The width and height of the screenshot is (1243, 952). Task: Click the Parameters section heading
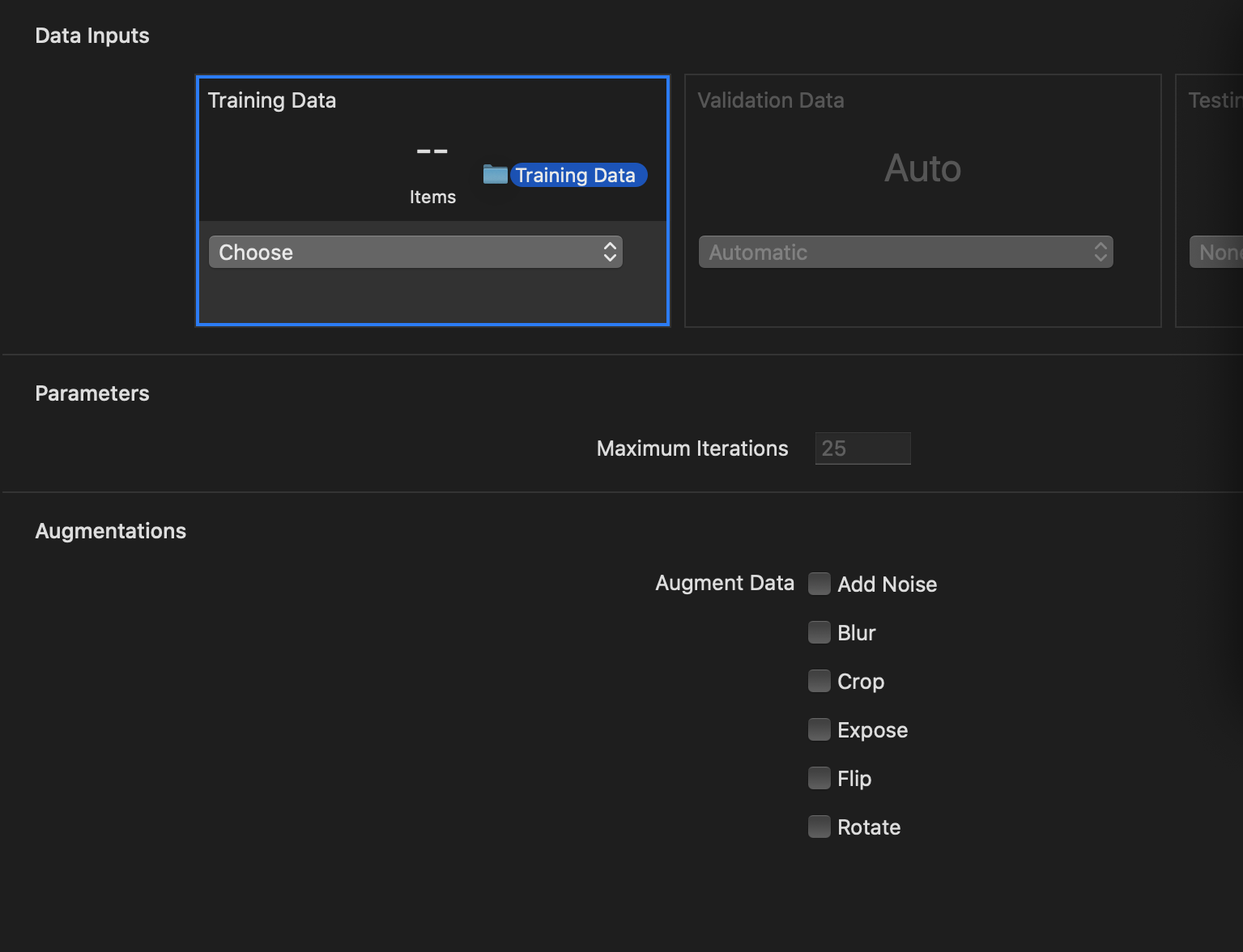click(x=92, y=393)
